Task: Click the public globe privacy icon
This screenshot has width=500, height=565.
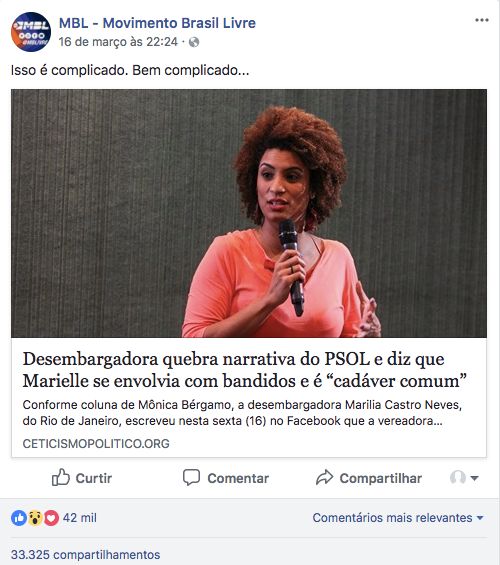Action: click(x=194, y=42)
